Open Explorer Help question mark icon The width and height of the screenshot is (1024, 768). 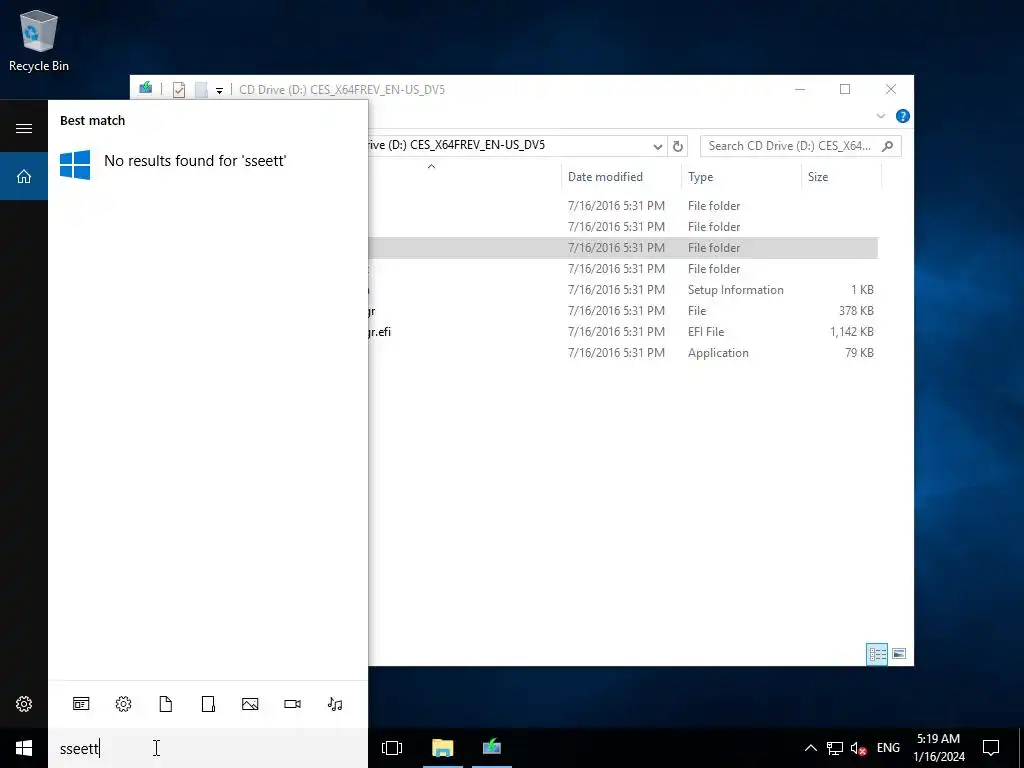click(903, 116)
